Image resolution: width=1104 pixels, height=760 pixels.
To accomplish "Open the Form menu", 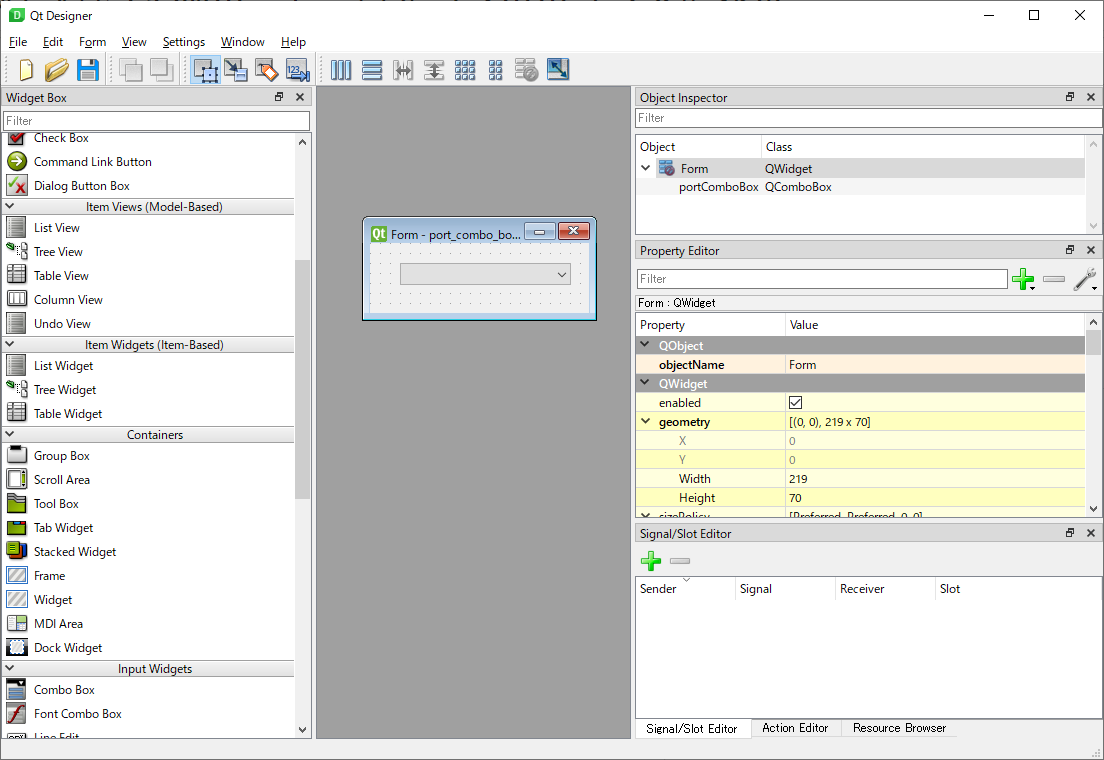I will (92, 42).
